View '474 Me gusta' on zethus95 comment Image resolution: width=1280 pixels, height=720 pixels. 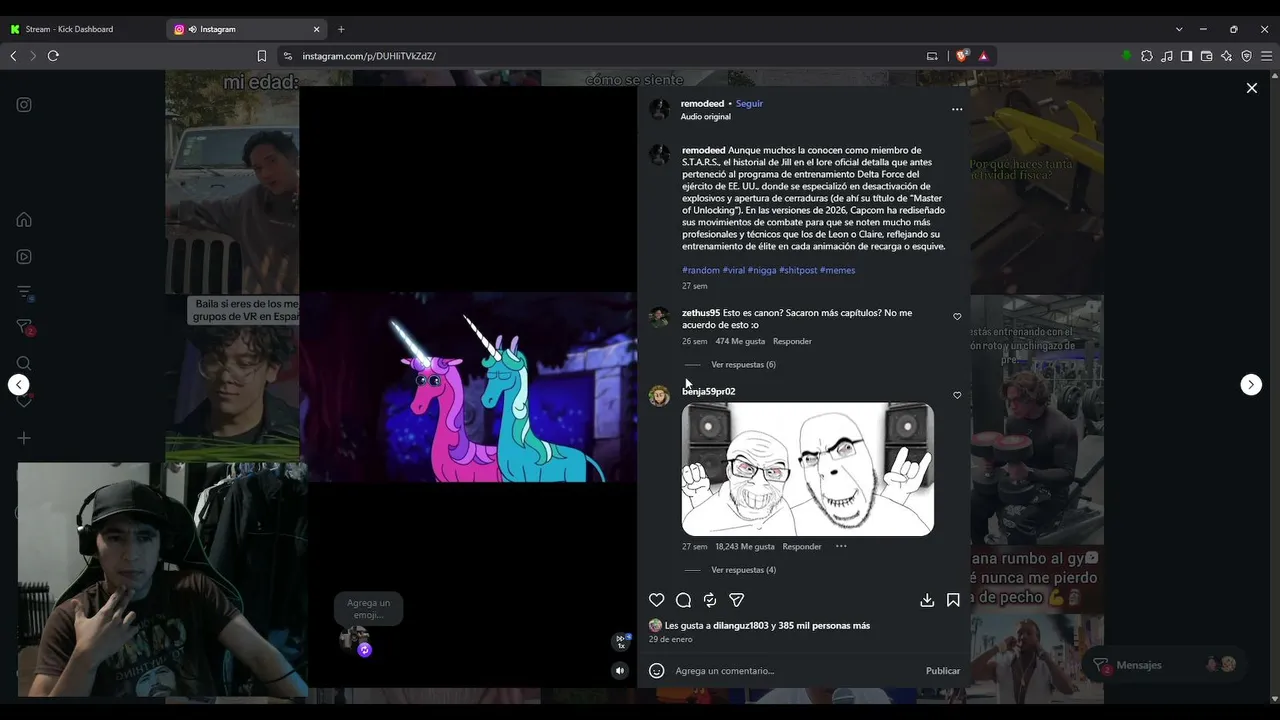pos(740,342)
